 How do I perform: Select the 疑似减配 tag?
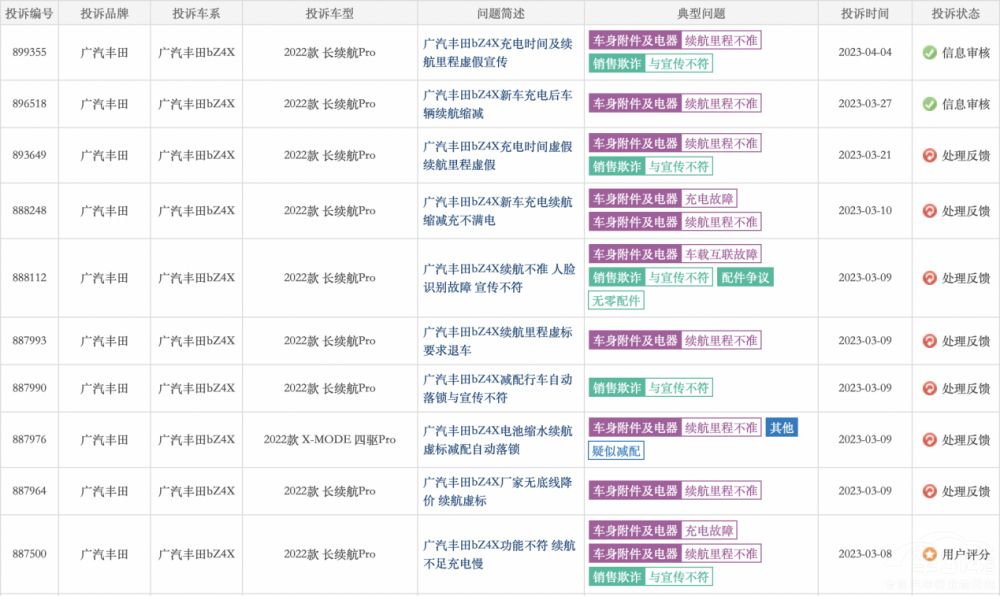pyautogui.click(x=616, y=451)
